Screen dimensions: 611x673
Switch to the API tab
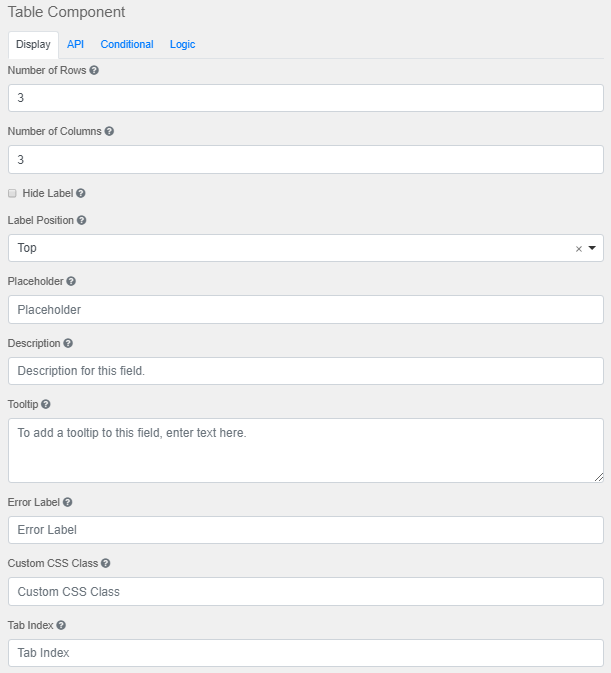tap(76, 44)
